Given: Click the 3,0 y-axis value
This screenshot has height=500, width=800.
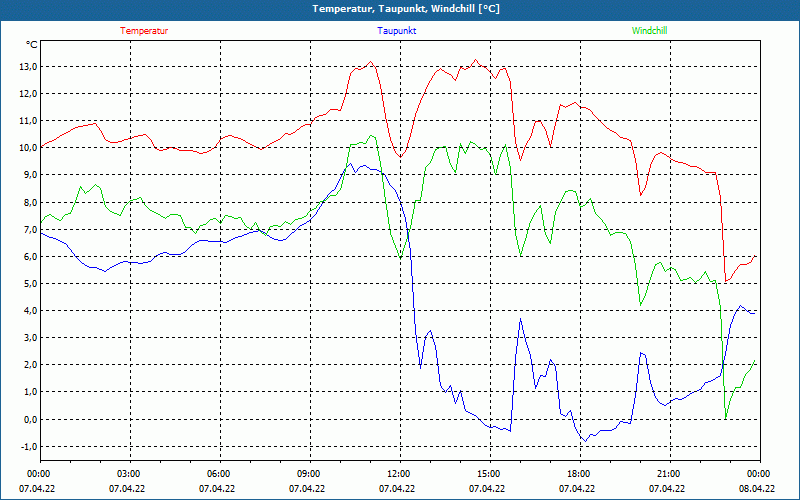Looking at the screenshot, I should pos(30,338).
